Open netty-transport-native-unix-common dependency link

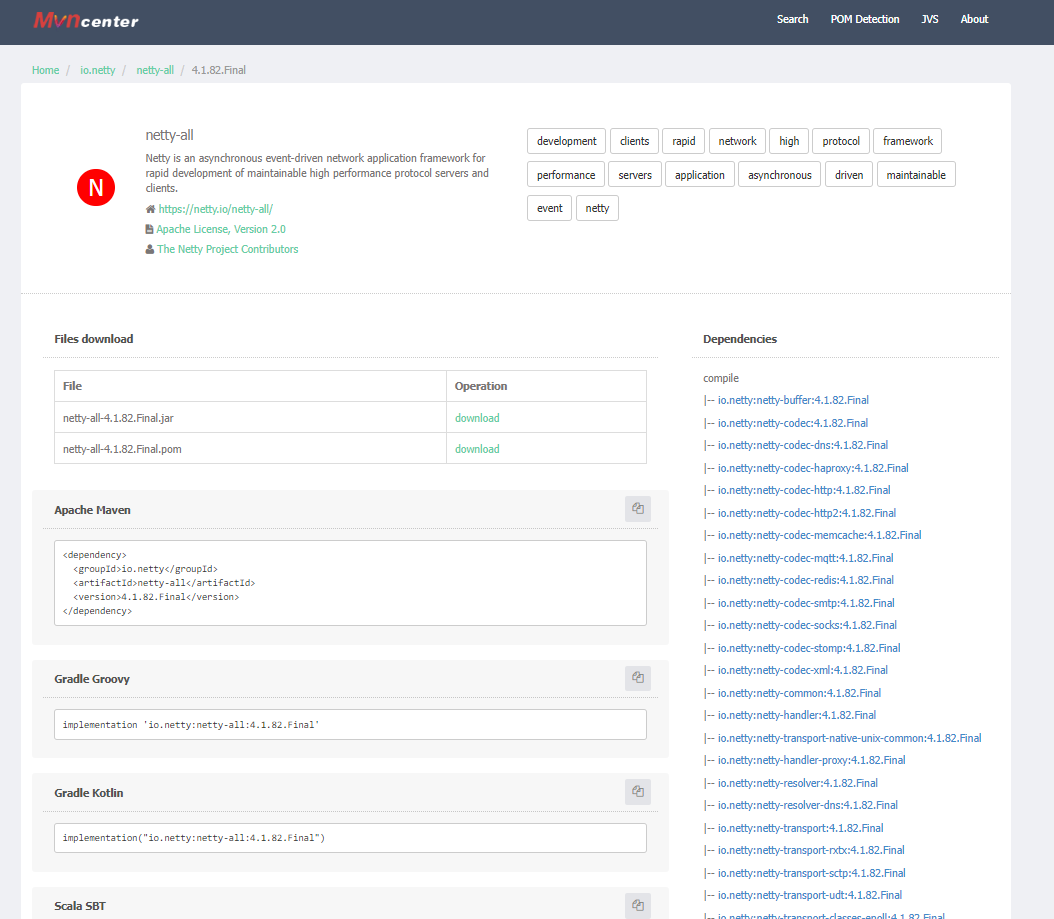[850, 738]
